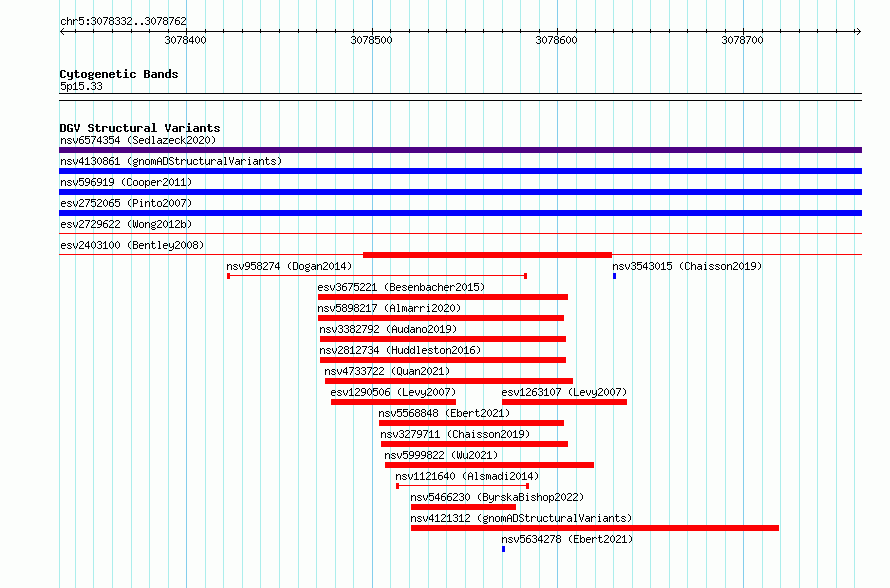Viewport: 890px width, 588px height.
Task: Select the esv2752065 (Pinto2007) blue bar
Action: pyautogui.click(x=460, y=213)
